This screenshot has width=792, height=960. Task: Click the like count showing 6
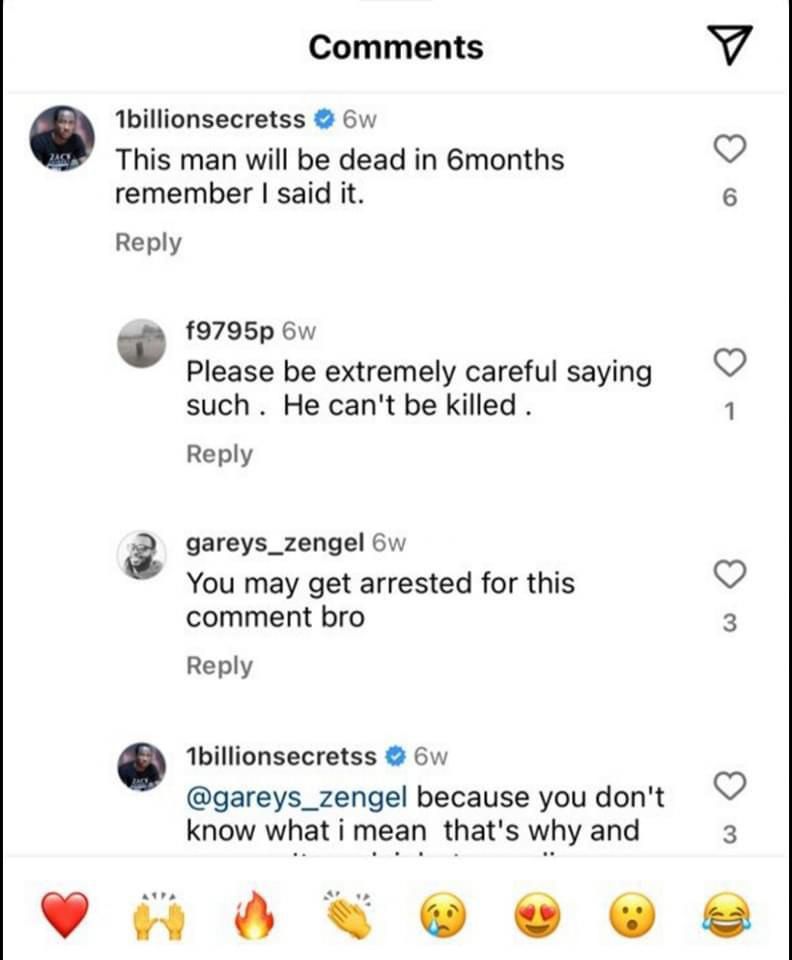point(729,197)
